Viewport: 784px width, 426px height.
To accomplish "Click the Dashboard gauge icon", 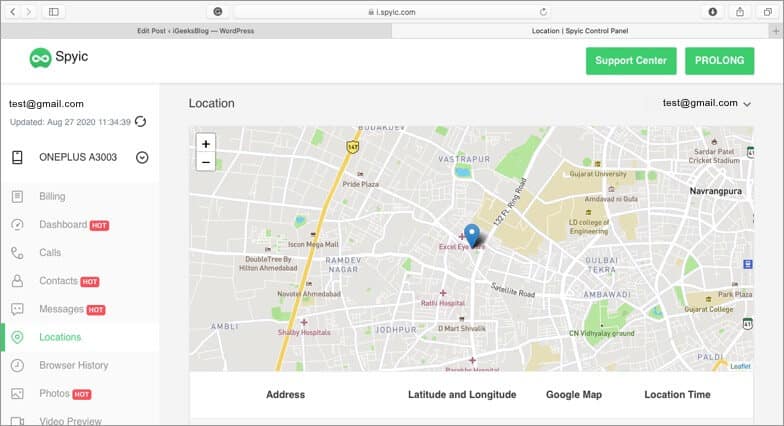I will (17, 225).
